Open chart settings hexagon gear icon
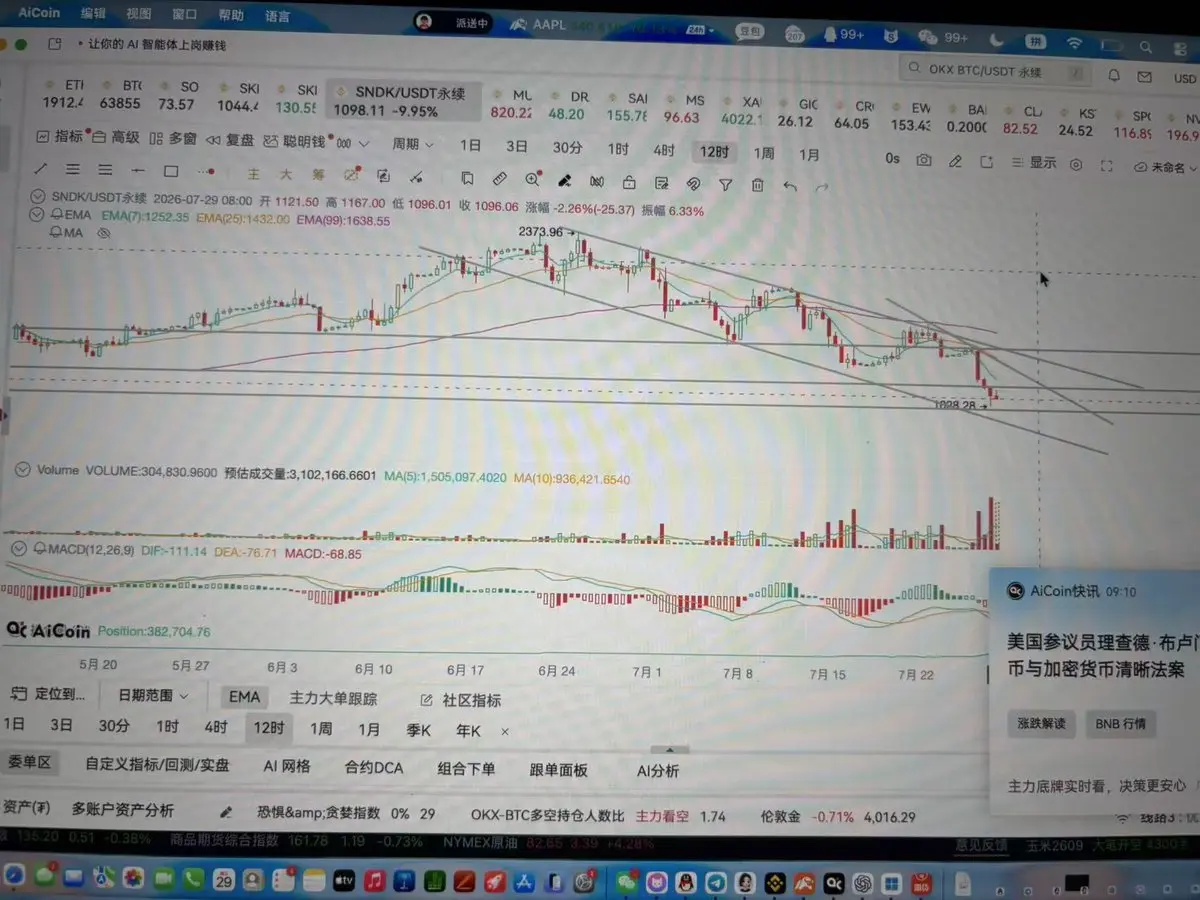1200x900 pixels. (x=1076, y=165)
